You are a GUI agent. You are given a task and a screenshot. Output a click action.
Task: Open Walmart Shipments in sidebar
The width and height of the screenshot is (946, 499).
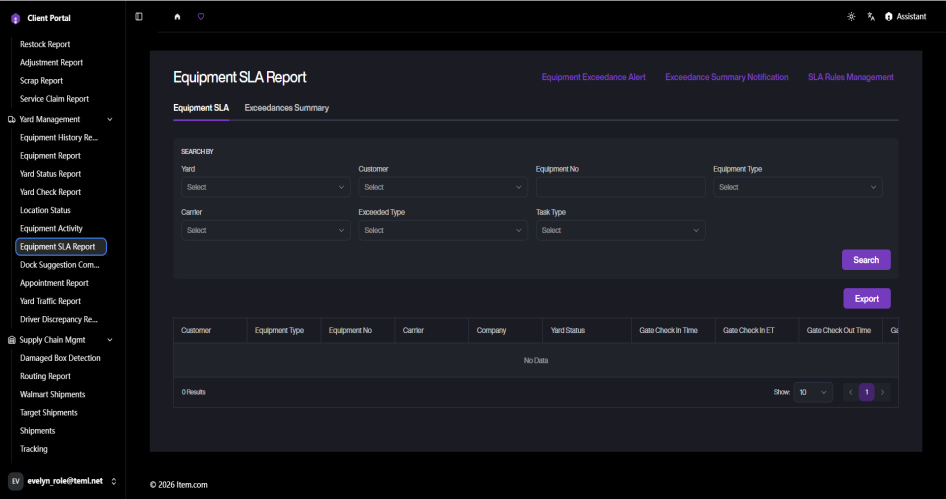click(52, 395)
